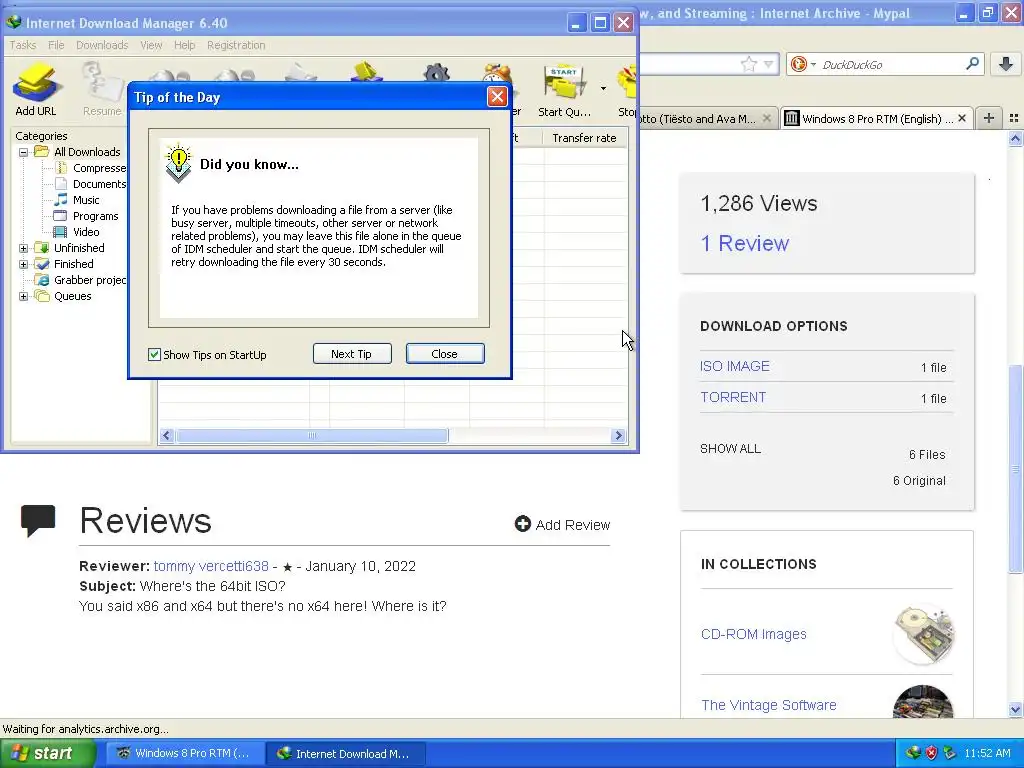Click browser scrollbar down arrow
The image size is (1024, 768).
[x=1015, y=709]
